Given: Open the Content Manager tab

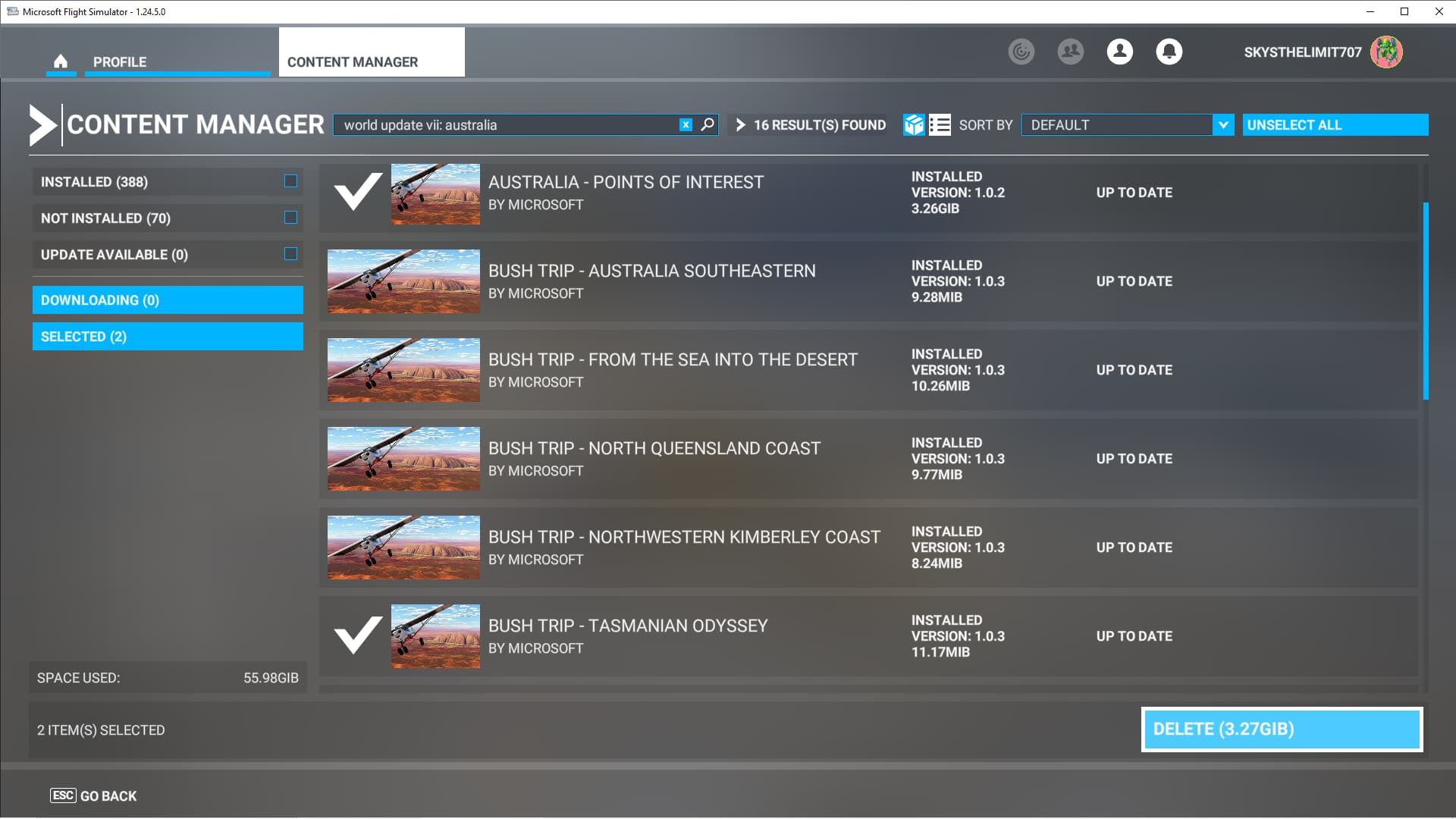Looking at the screenshot, I should tap(372, 52).
